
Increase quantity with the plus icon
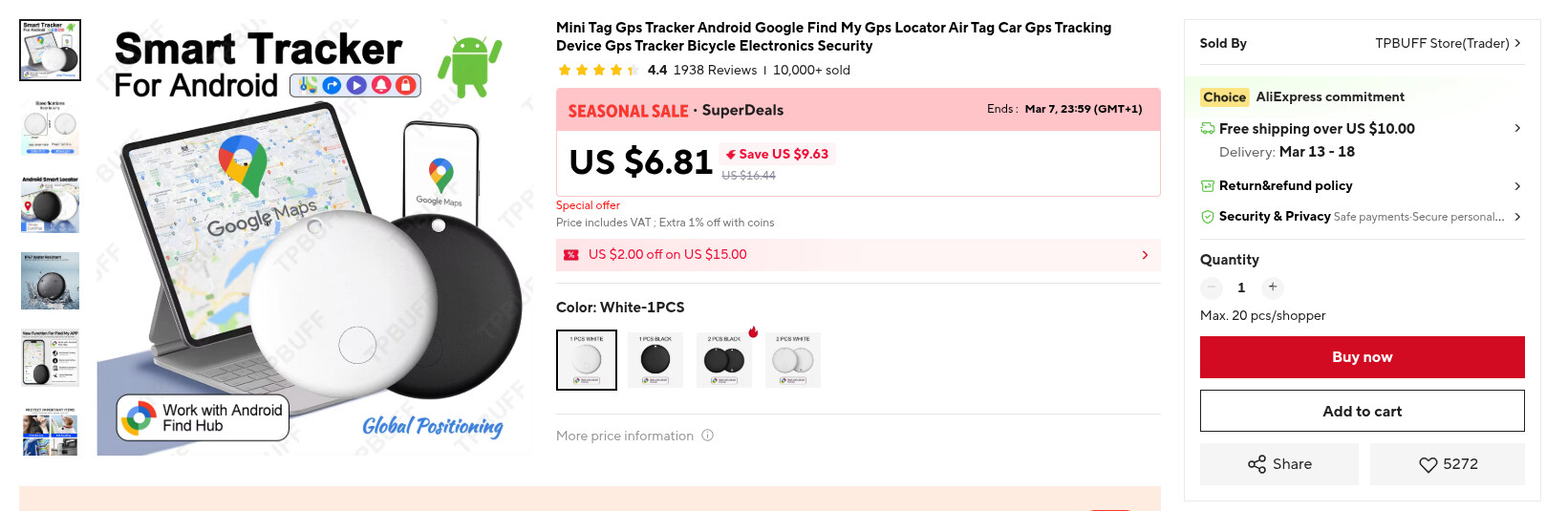[x=1272, y=287]
